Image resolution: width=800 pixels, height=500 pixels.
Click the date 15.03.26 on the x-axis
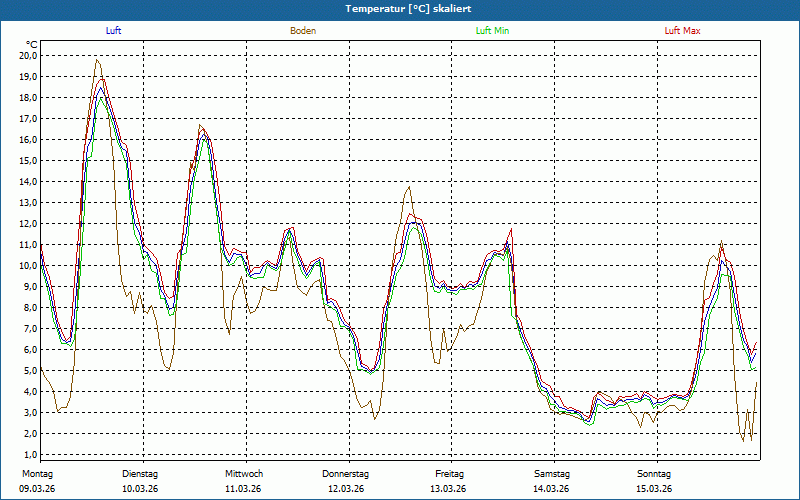654,489
